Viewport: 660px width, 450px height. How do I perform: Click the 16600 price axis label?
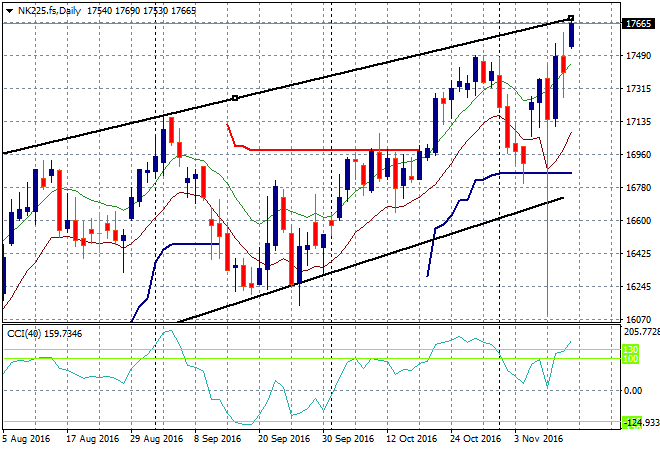pos(638,221)
